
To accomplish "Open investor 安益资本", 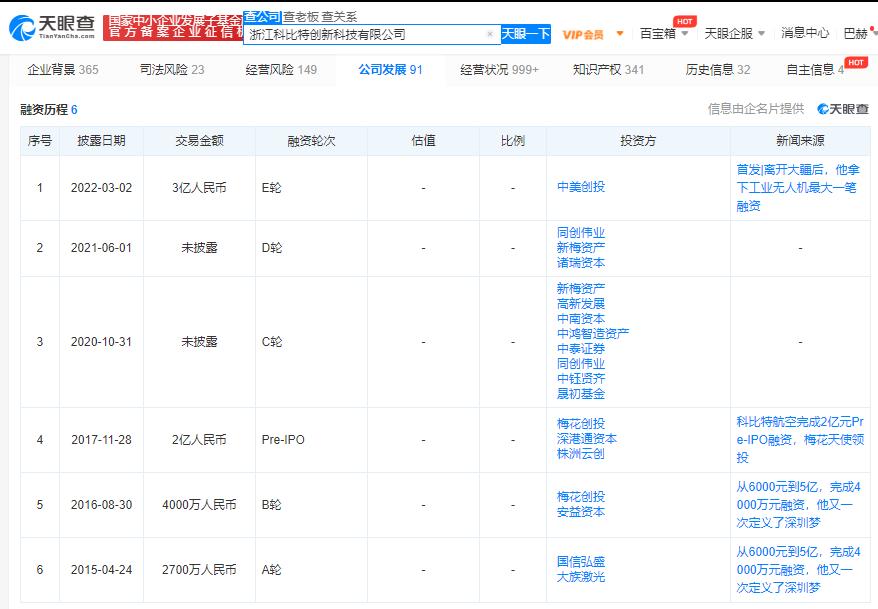I will (x=581, y=512).
